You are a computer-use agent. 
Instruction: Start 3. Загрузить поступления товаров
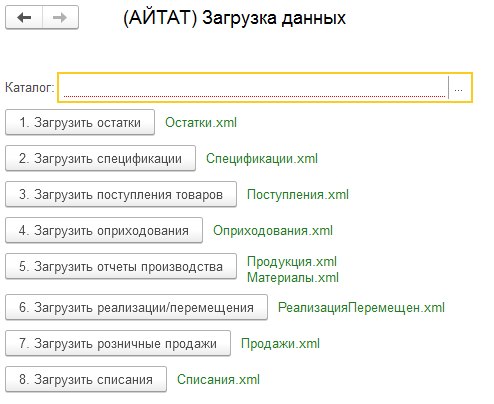coord(121,194)
